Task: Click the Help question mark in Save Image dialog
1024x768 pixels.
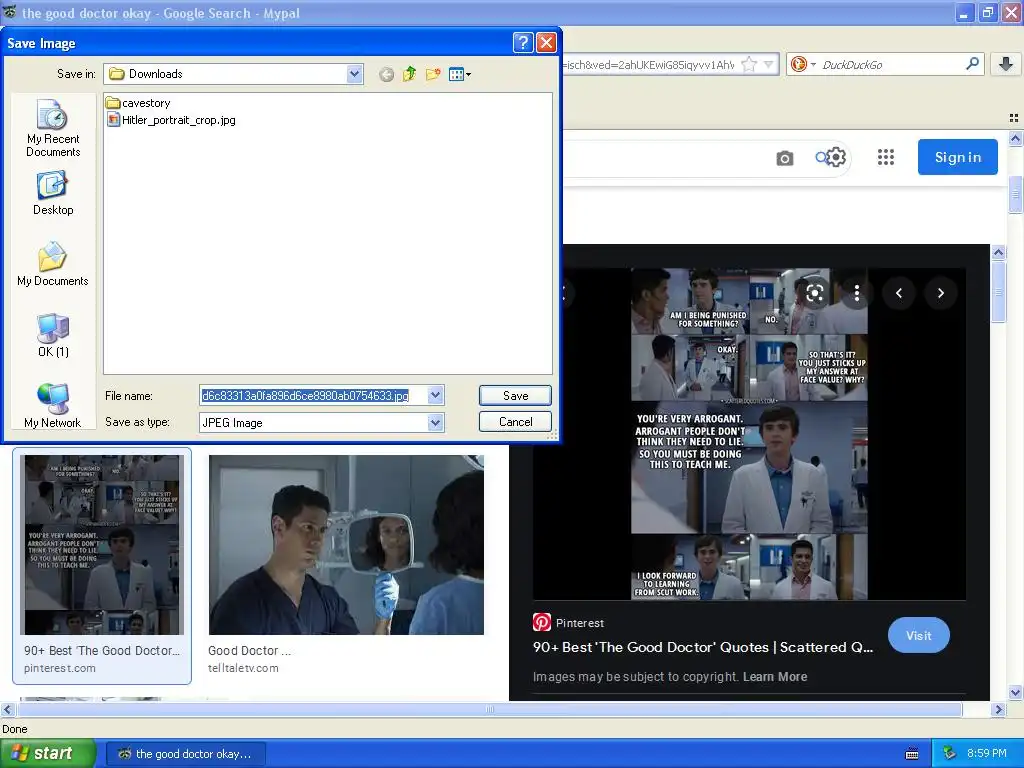Action: pos(523,43)
